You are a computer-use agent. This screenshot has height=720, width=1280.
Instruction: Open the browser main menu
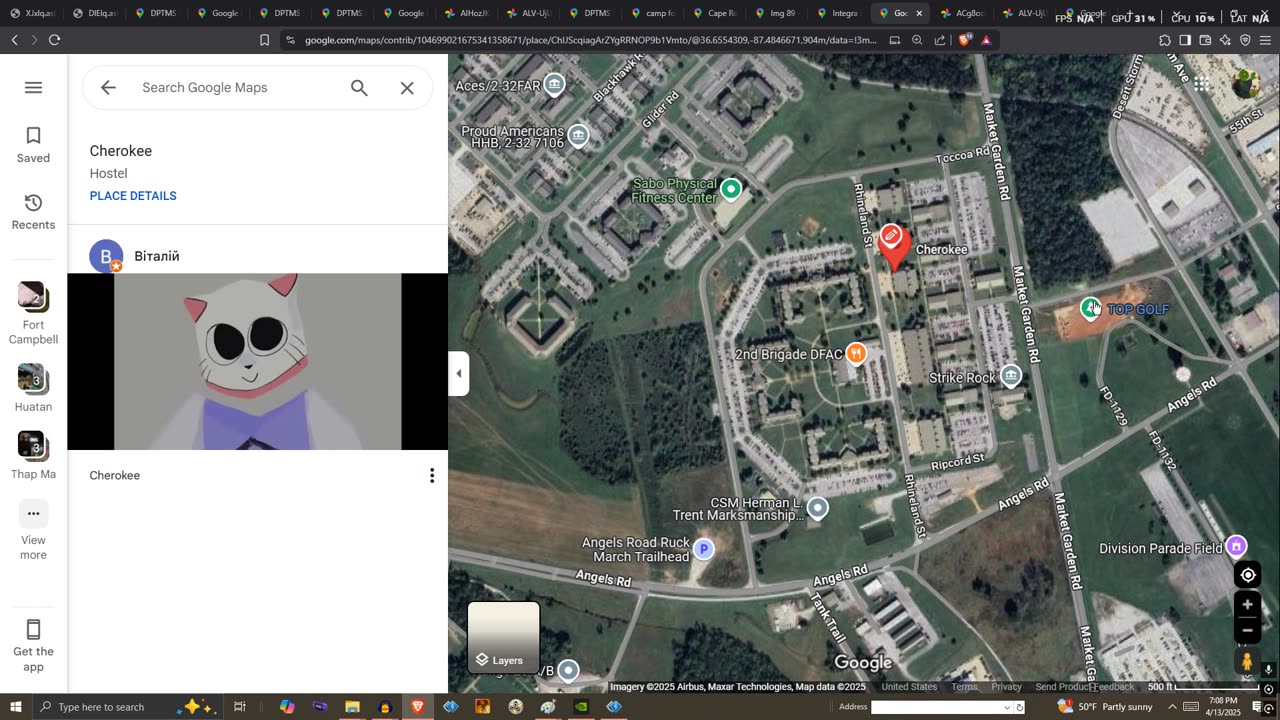[1266, 40]
